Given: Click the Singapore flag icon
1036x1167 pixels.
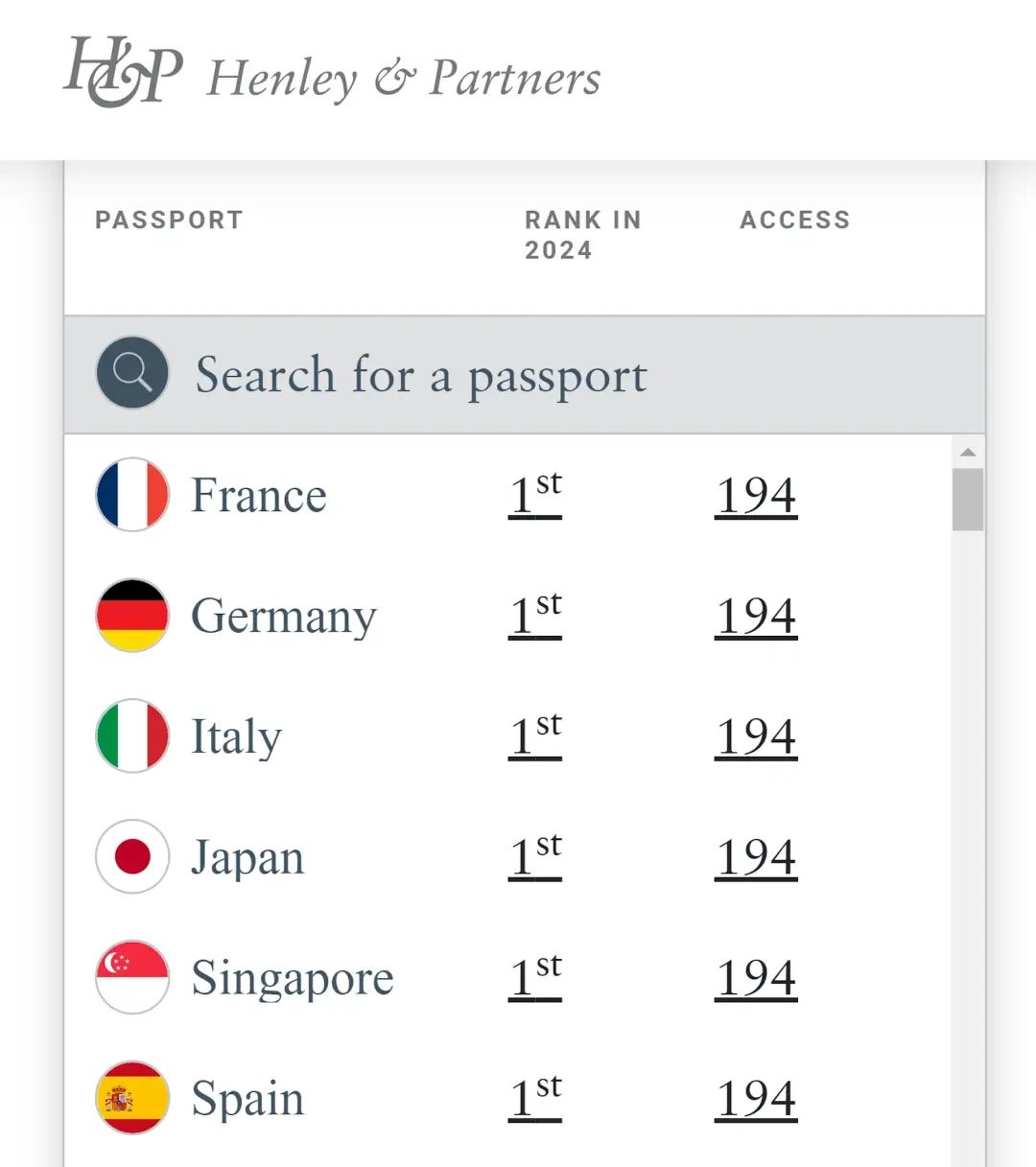Looking at the screenshot, I should coord(132,977).
